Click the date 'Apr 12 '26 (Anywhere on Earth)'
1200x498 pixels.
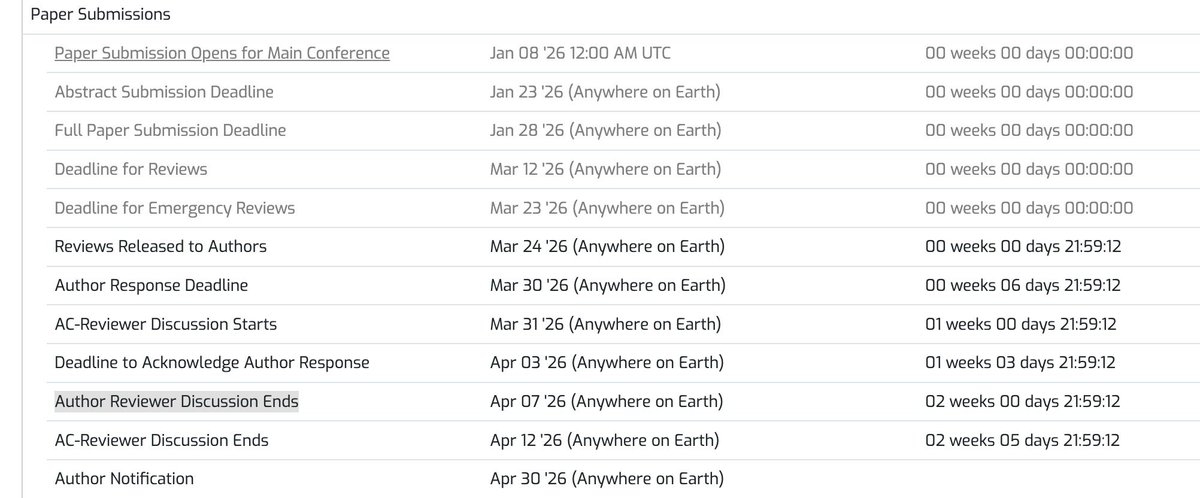pos(605,440)
